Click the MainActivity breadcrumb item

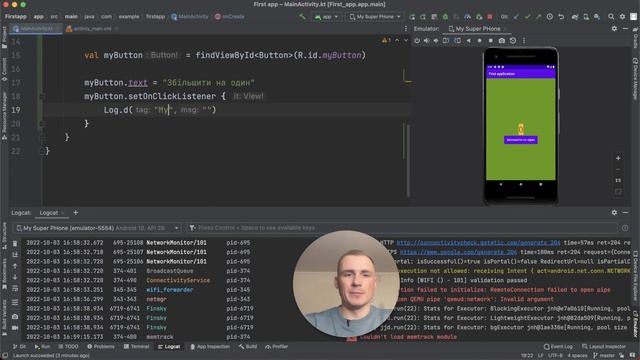pos(190,17)
